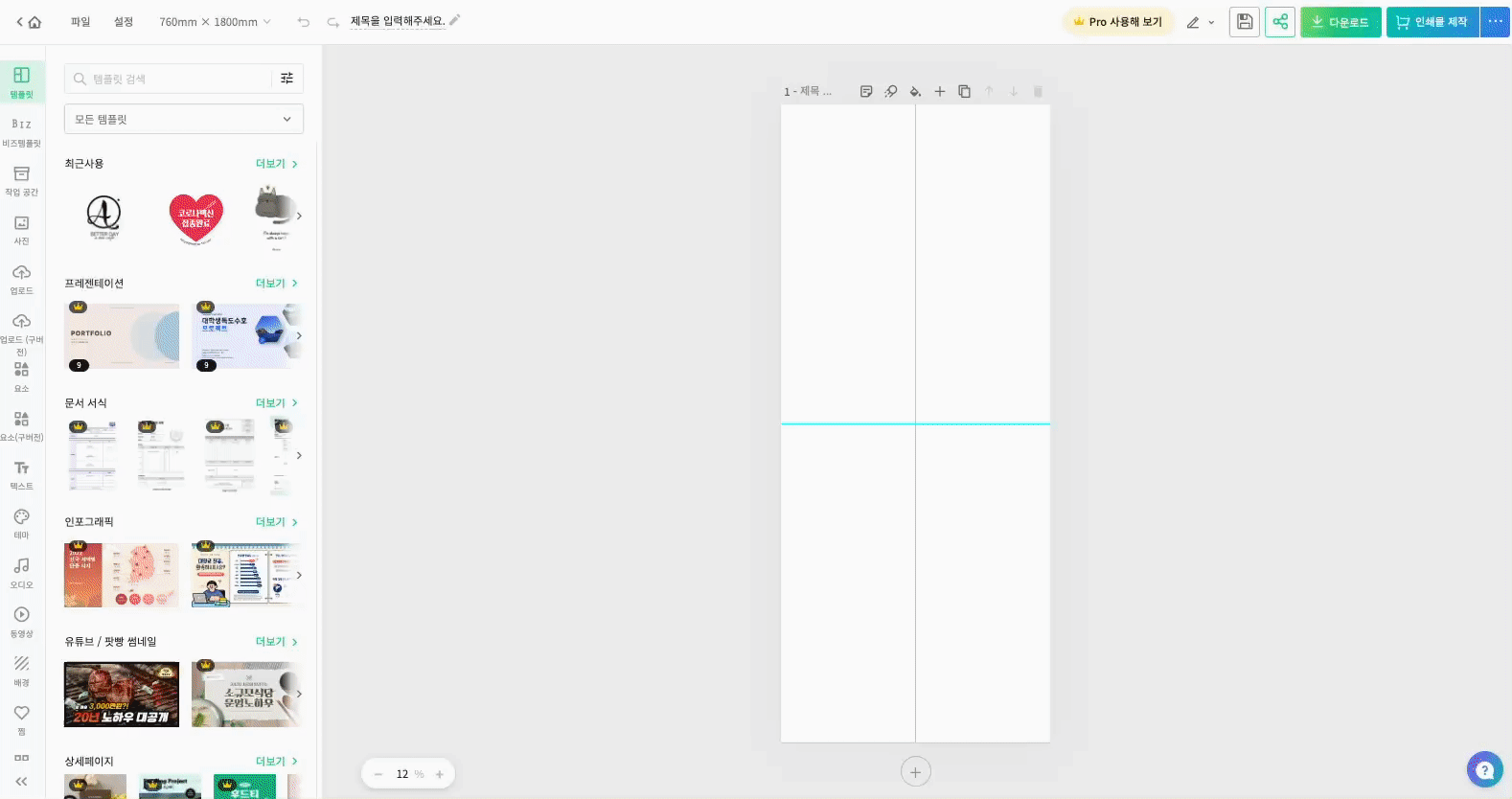The width and height of the screenshot is (1512, 799).
Task: Expand the pen edit mode dropdown
Action: point(1201,22)
